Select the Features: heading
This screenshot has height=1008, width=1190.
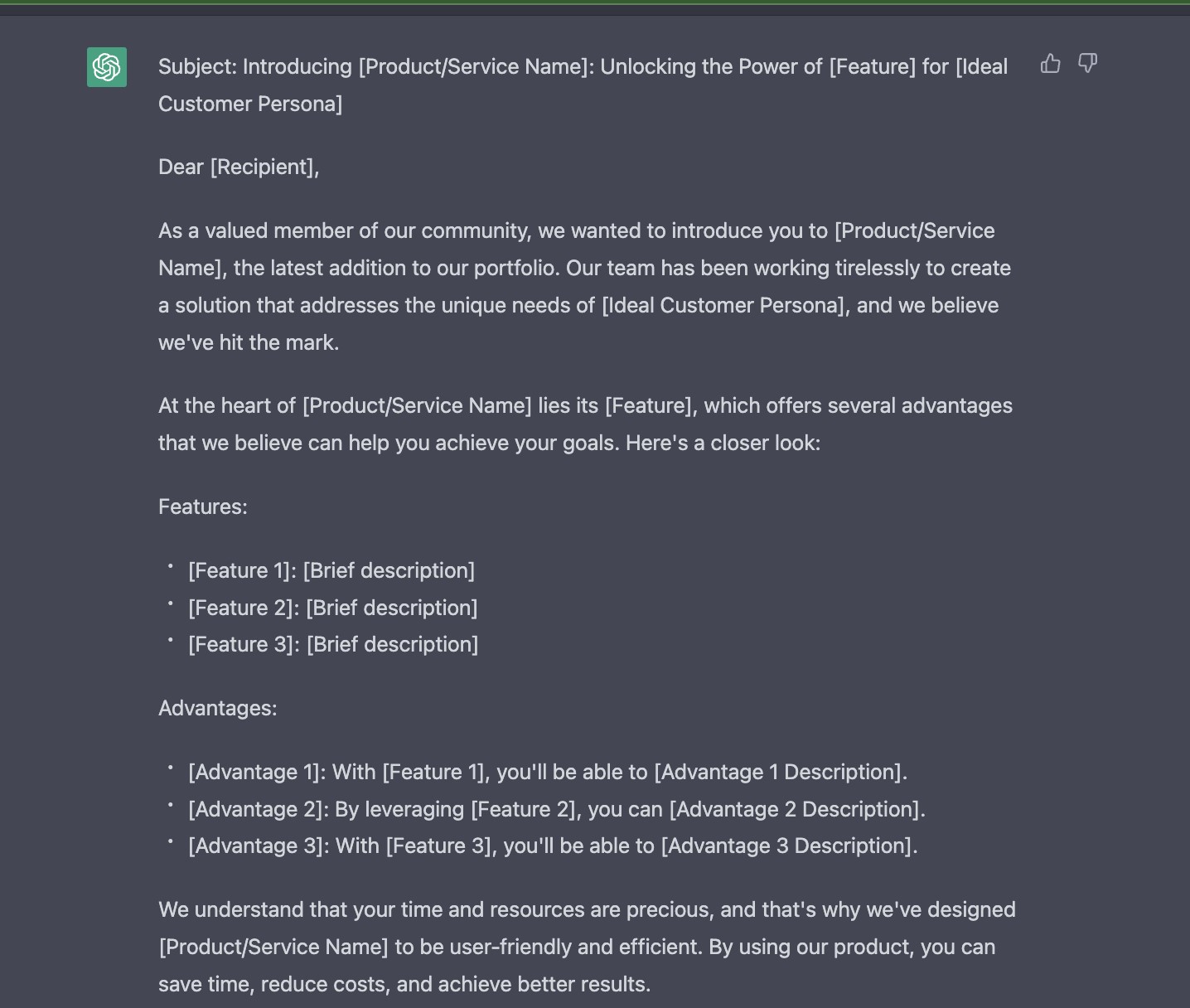[203, 506]
